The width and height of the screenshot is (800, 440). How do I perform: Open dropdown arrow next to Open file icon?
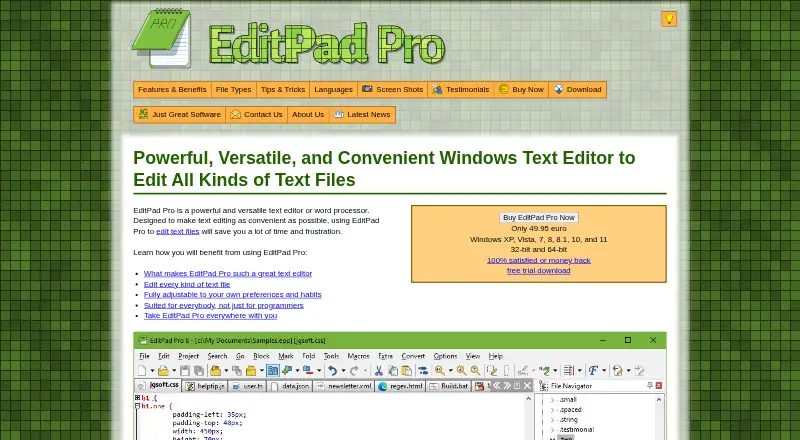[x=174, y=371]
